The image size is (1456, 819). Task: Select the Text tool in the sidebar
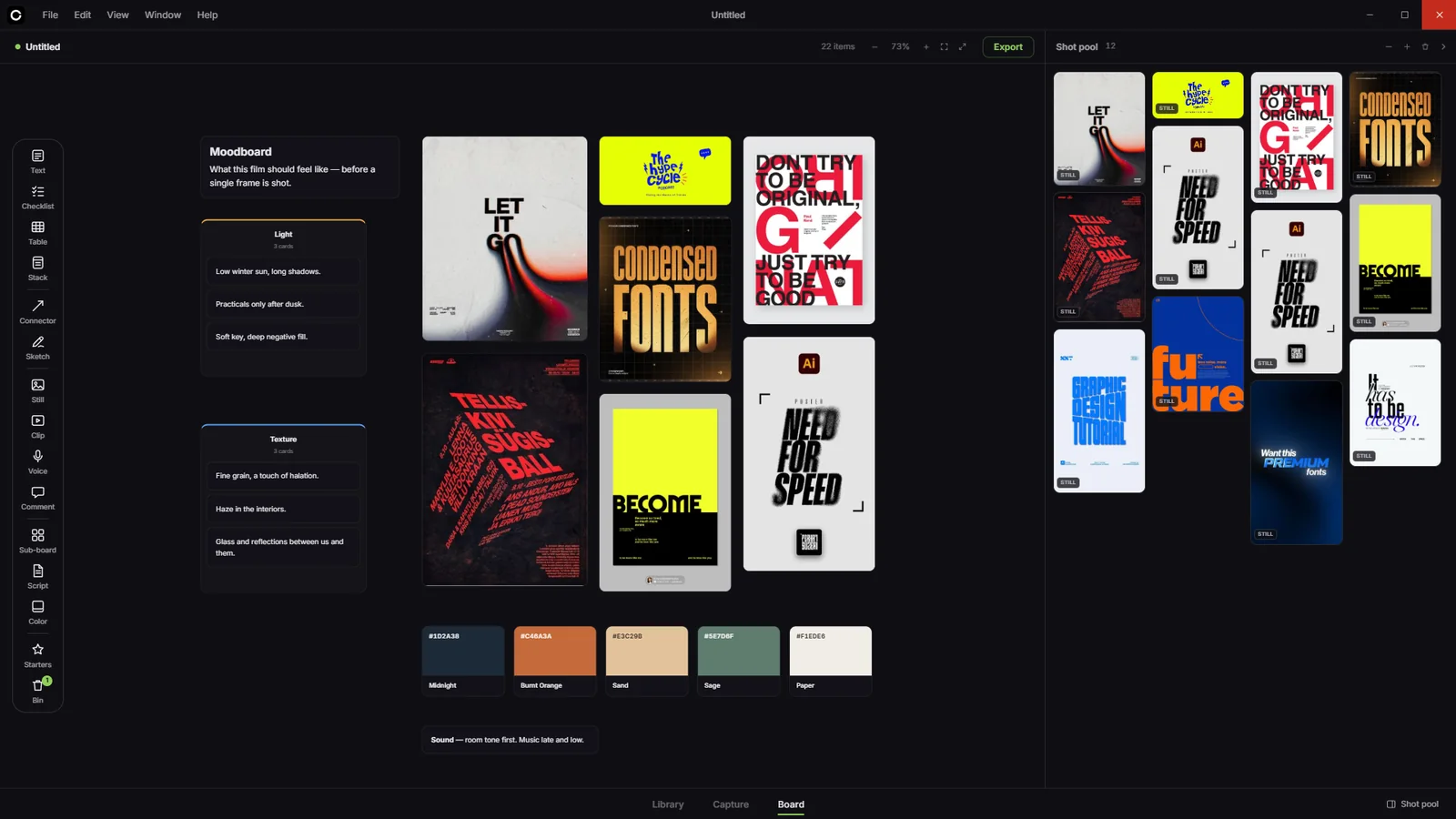click(37, 161)
